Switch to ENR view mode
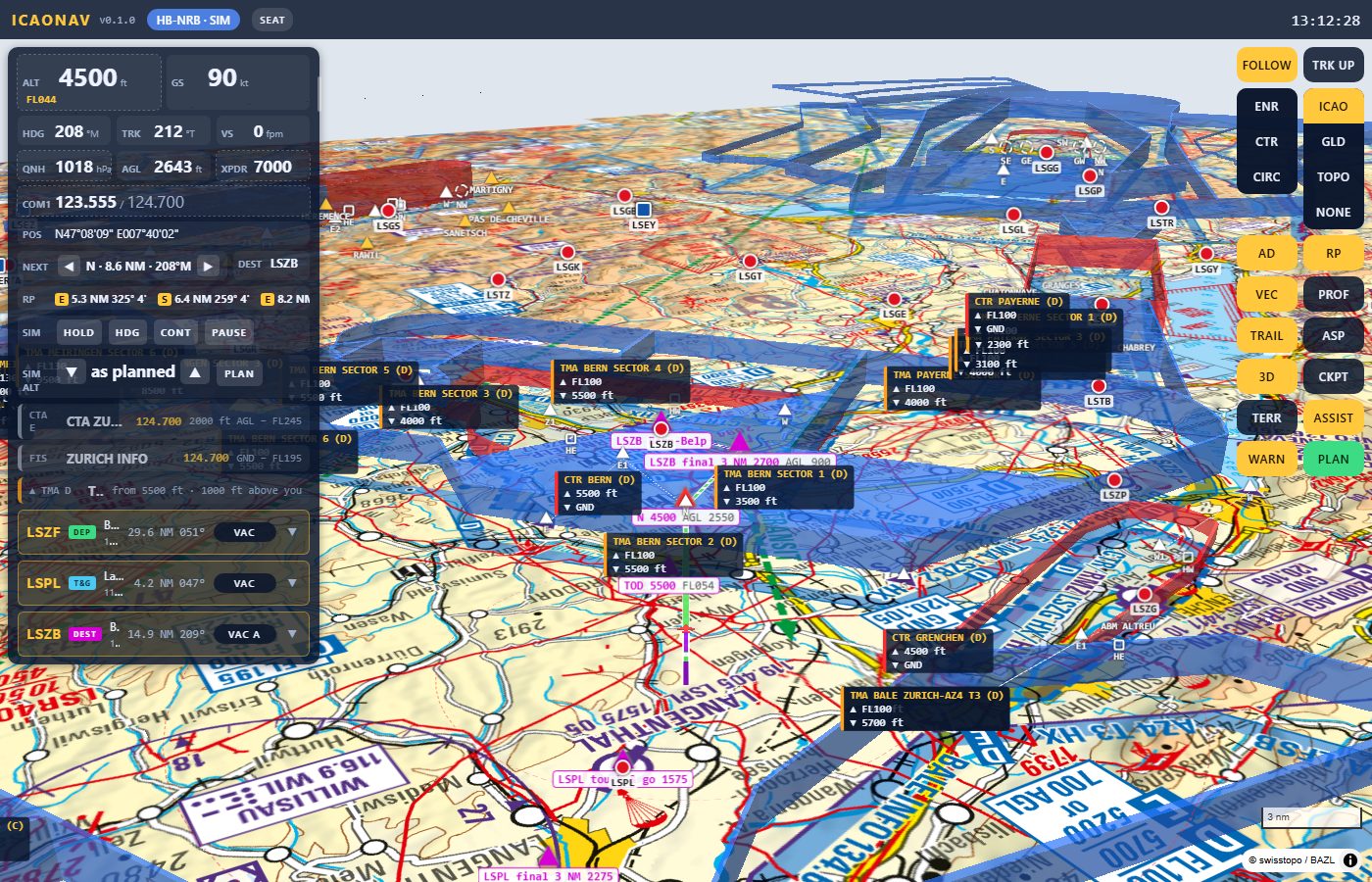 pyautogui.click(x=1266, y=106)
